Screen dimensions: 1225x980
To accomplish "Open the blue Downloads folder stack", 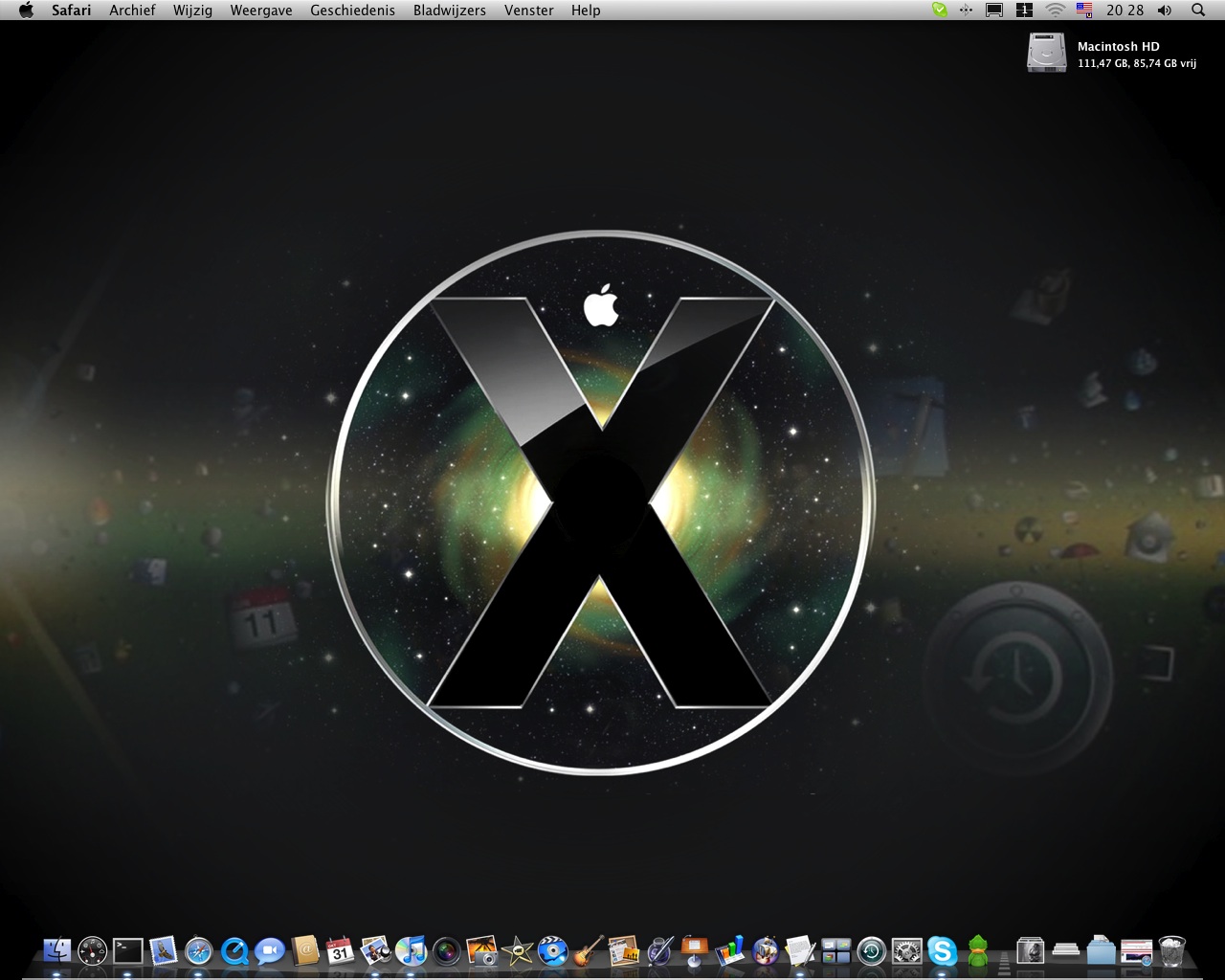I will (x=1102, y=950).
